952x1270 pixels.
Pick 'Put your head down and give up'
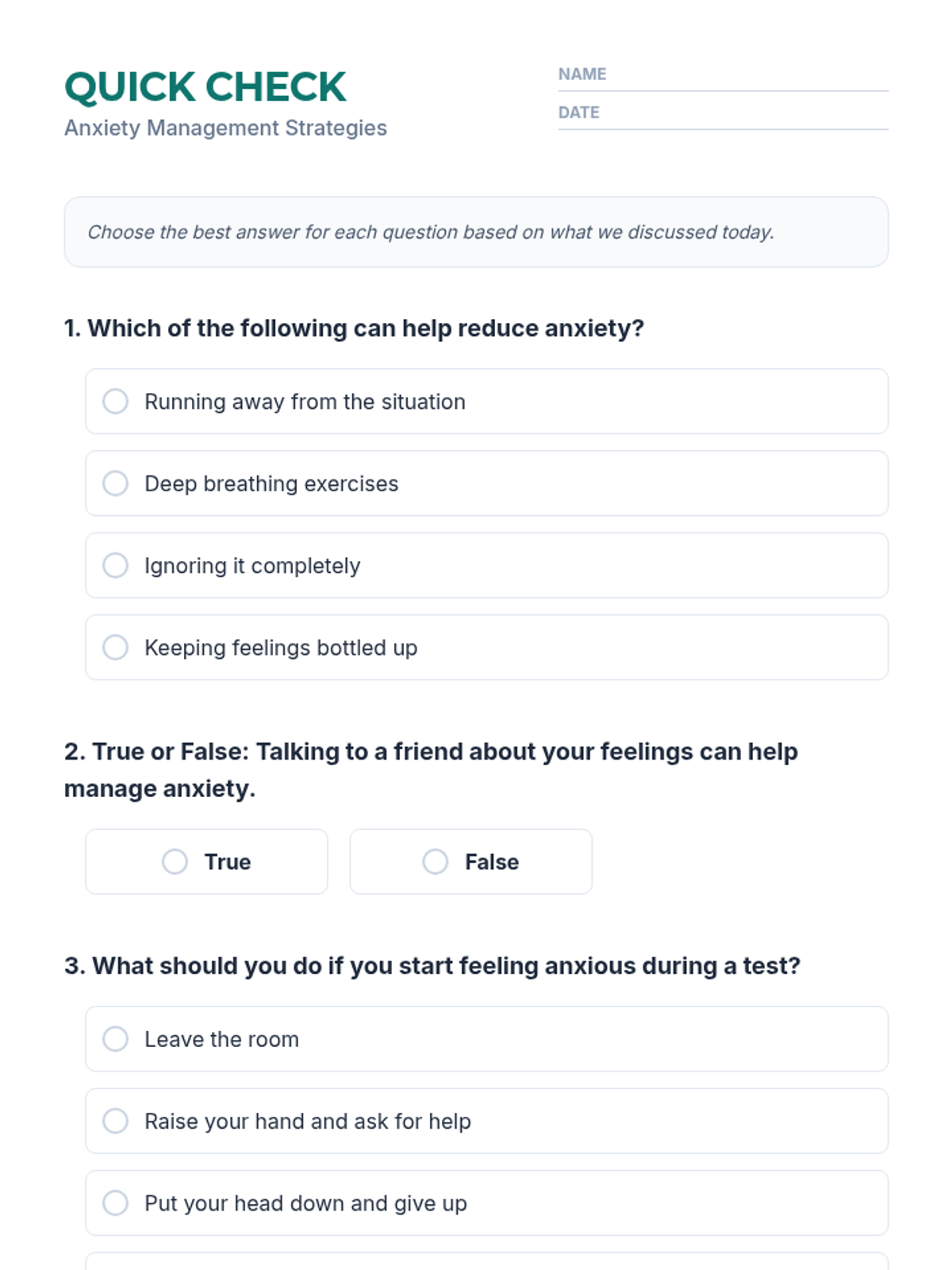(x=115, y=1203)
